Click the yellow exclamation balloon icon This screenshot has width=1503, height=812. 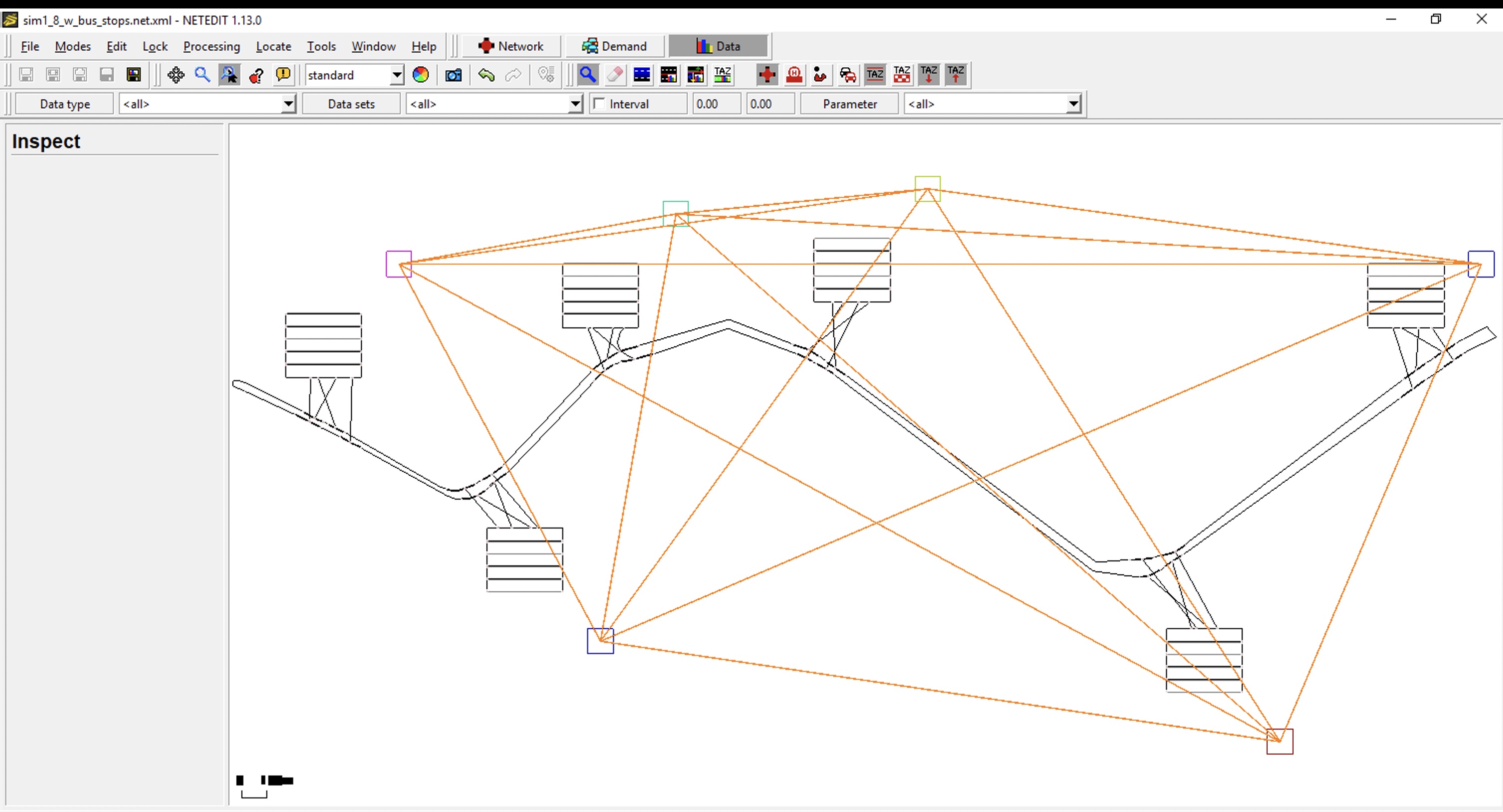pyautogui.click(x=283, y=75)
